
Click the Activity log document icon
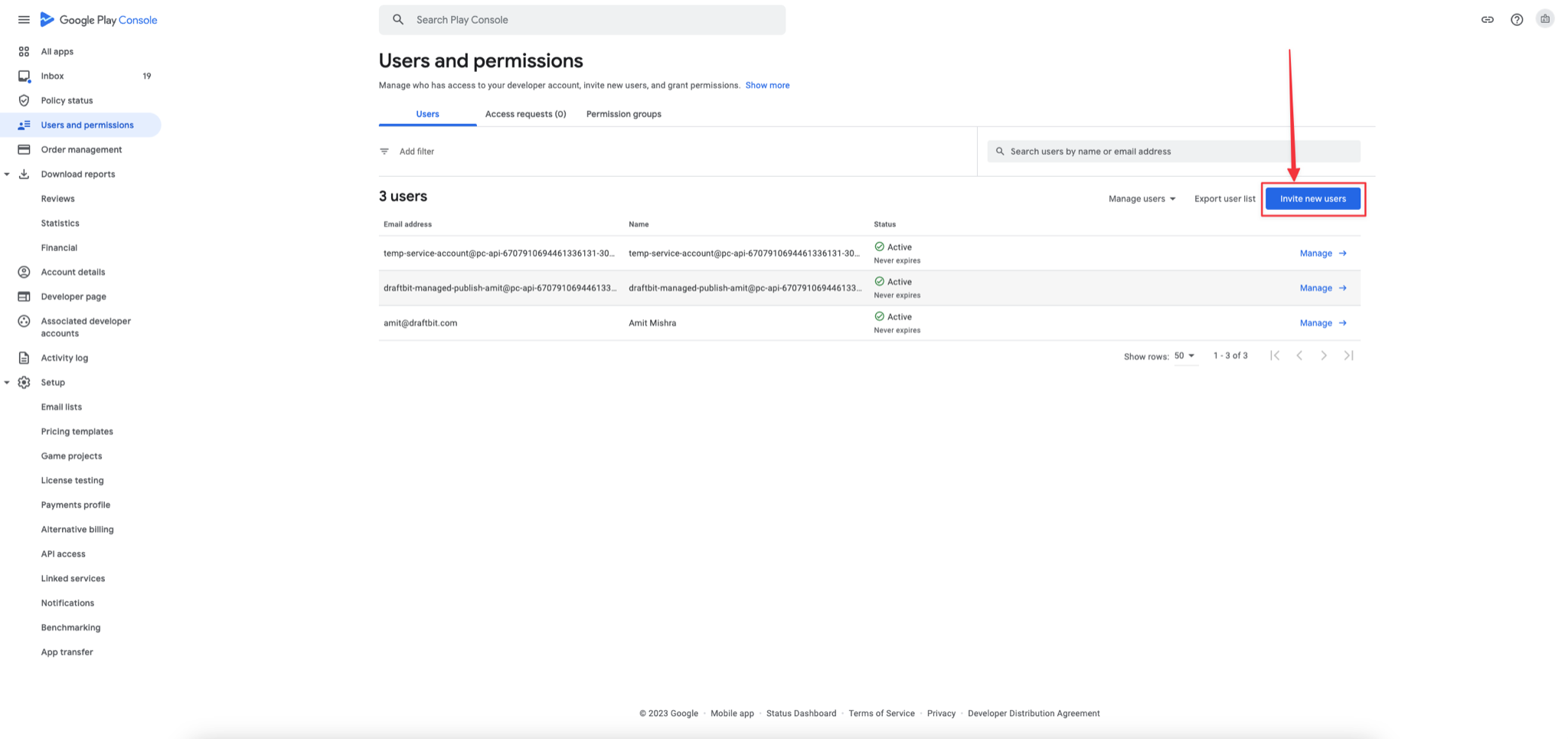pyautogui.click(x=24, y=358)
